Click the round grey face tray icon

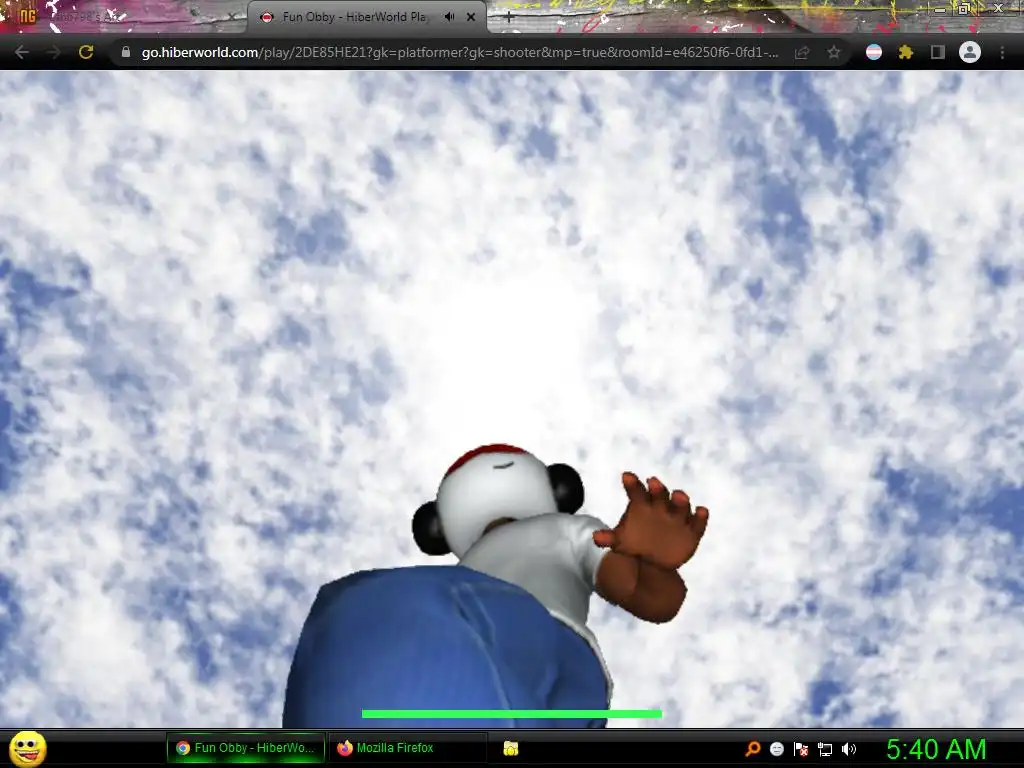point(776,748)
